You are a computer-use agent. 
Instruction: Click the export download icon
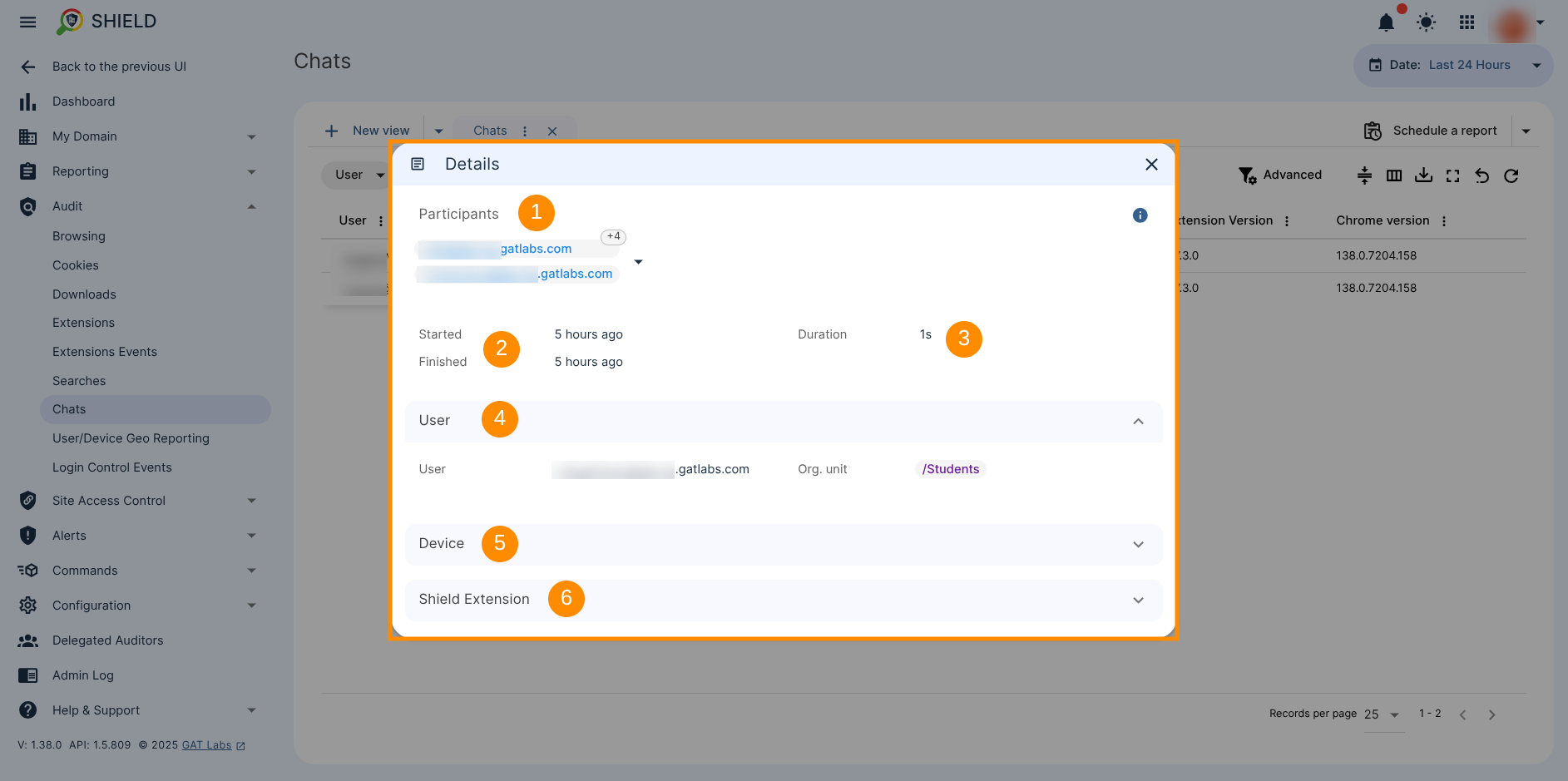click(x=1423, y=175)
